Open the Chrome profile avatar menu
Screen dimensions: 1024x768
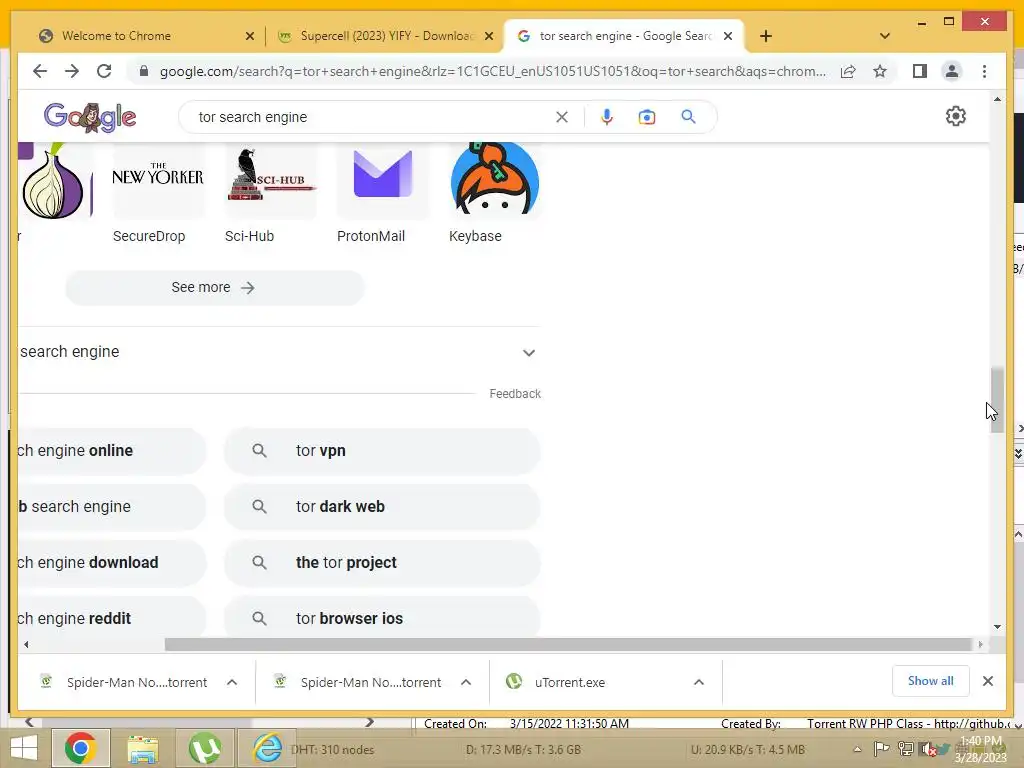pos(952,71)
